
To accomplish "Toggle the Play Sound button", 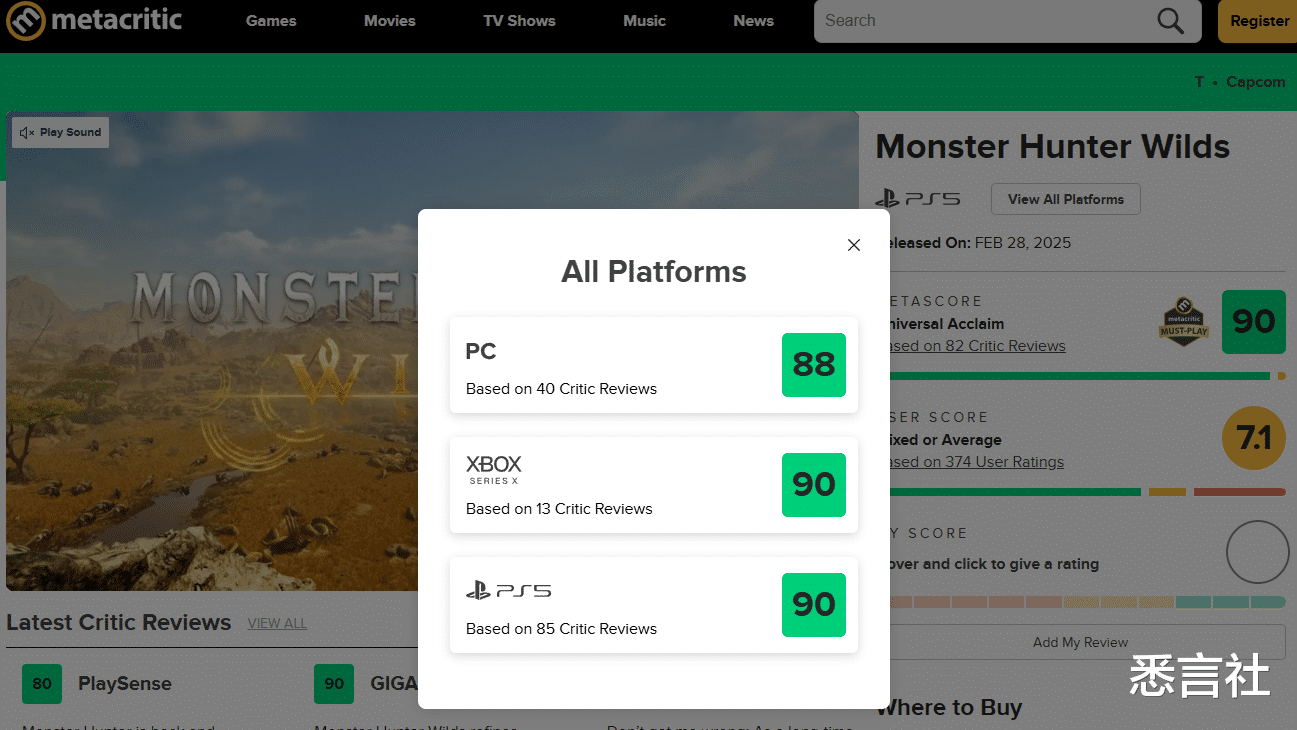I will pos(61,132).
